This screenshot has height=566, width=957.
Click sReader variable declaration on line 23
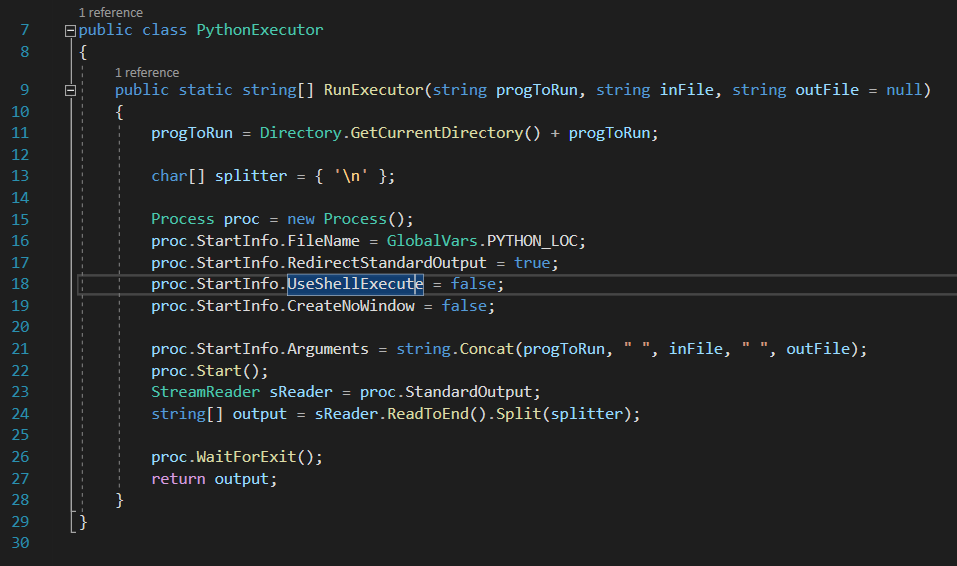click(301, 392)
